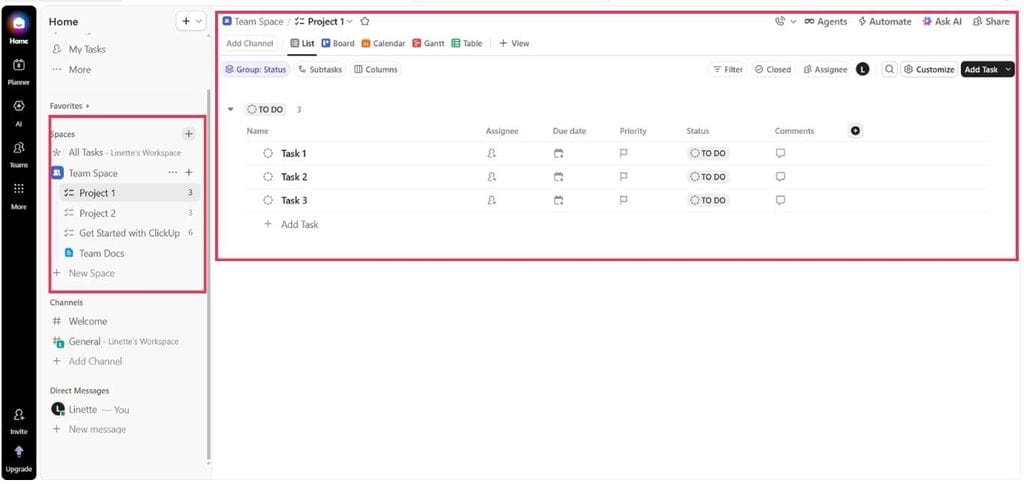This screenshot has width=1024, height=484.
Task: Open the Filter options
Action: 728,69
